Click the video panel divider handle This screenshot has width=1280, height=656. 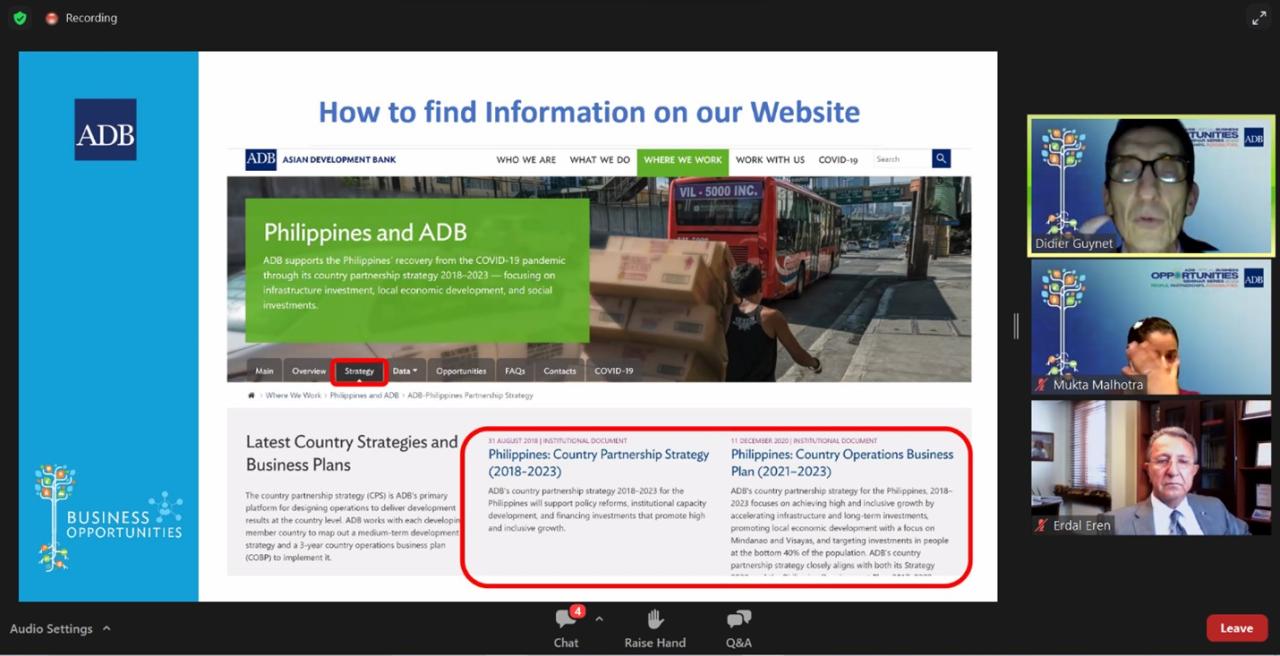(x=1016, y=327)
